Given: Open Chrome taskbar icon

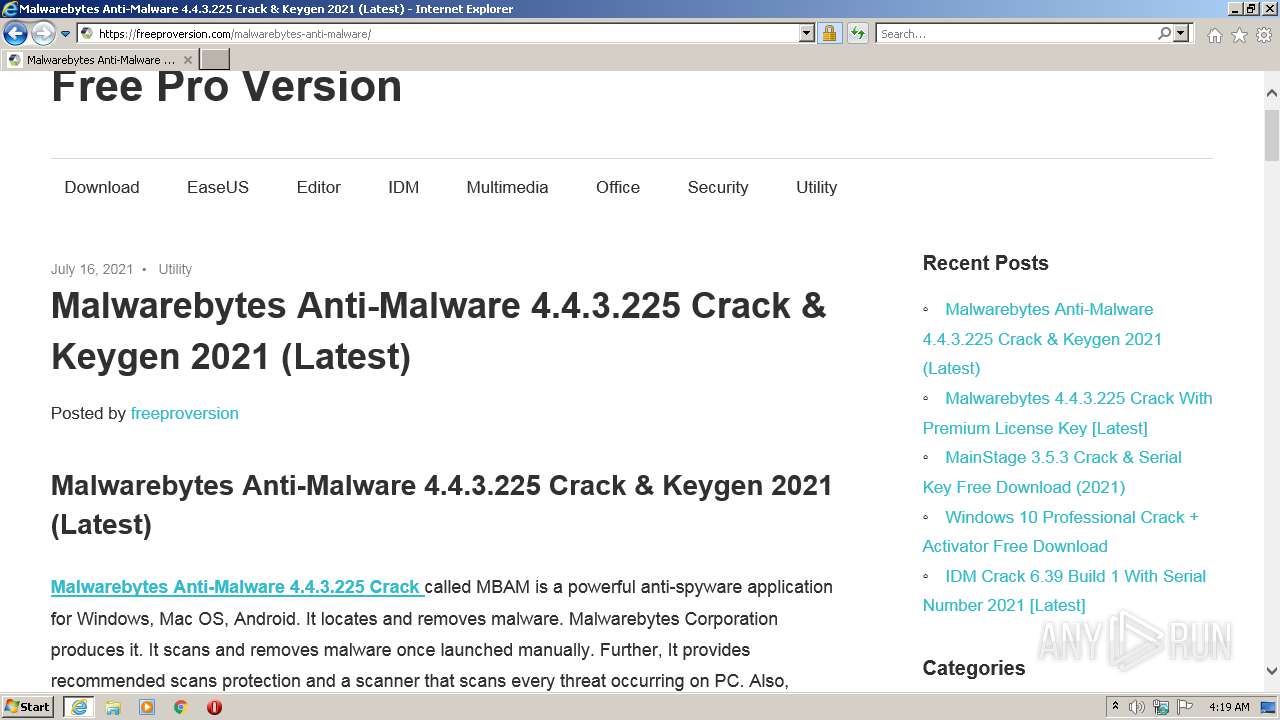Looking at the screenshot, I should [x=180, y=707].
